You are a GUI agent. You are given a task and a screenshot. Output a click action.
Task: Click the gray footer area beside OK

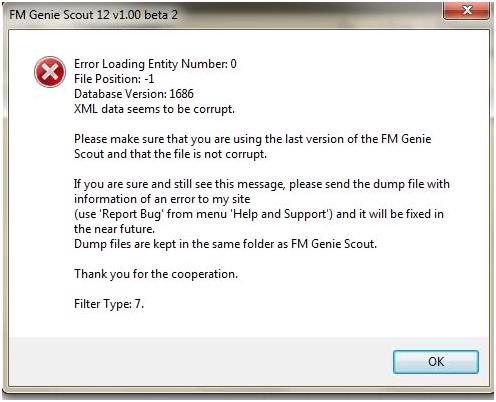[200, 362]
